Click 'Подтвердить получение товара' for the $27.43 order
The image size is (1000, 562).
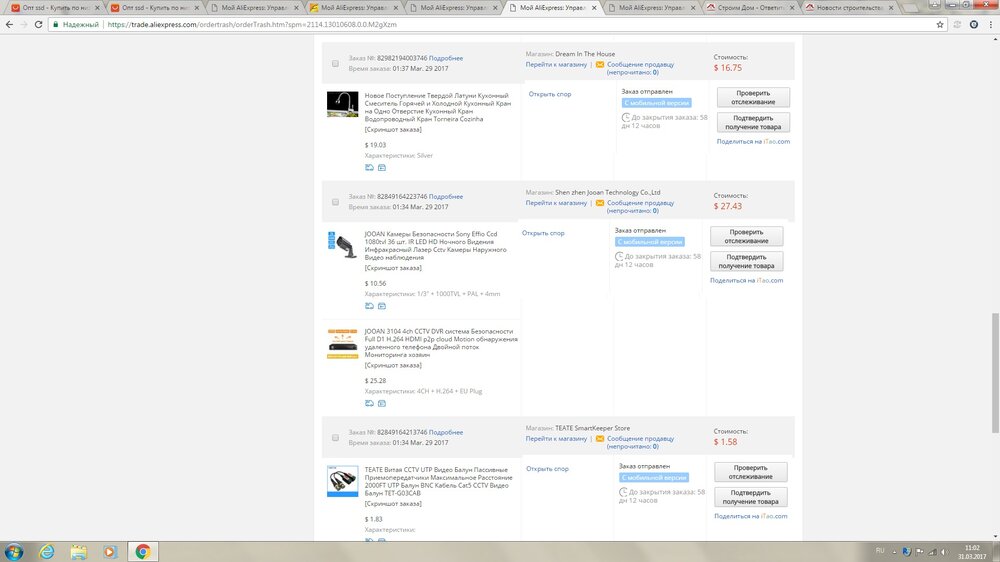click(747, 262)
